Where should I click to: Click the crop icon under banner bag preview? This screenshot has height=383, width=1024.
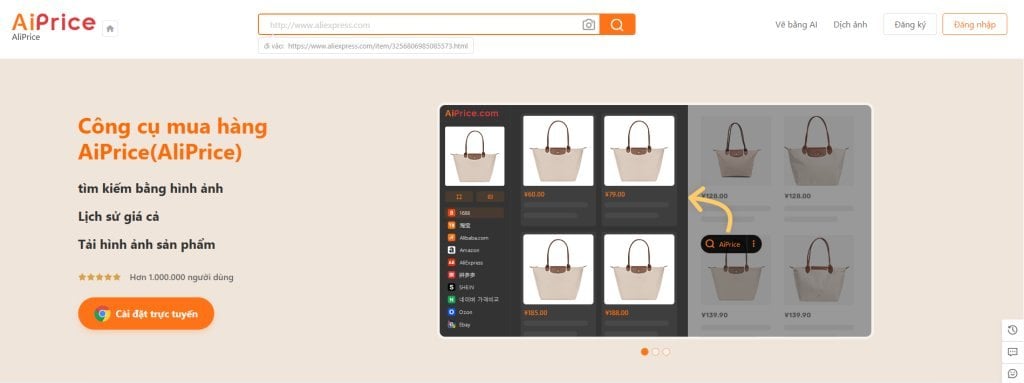(459, 196)
